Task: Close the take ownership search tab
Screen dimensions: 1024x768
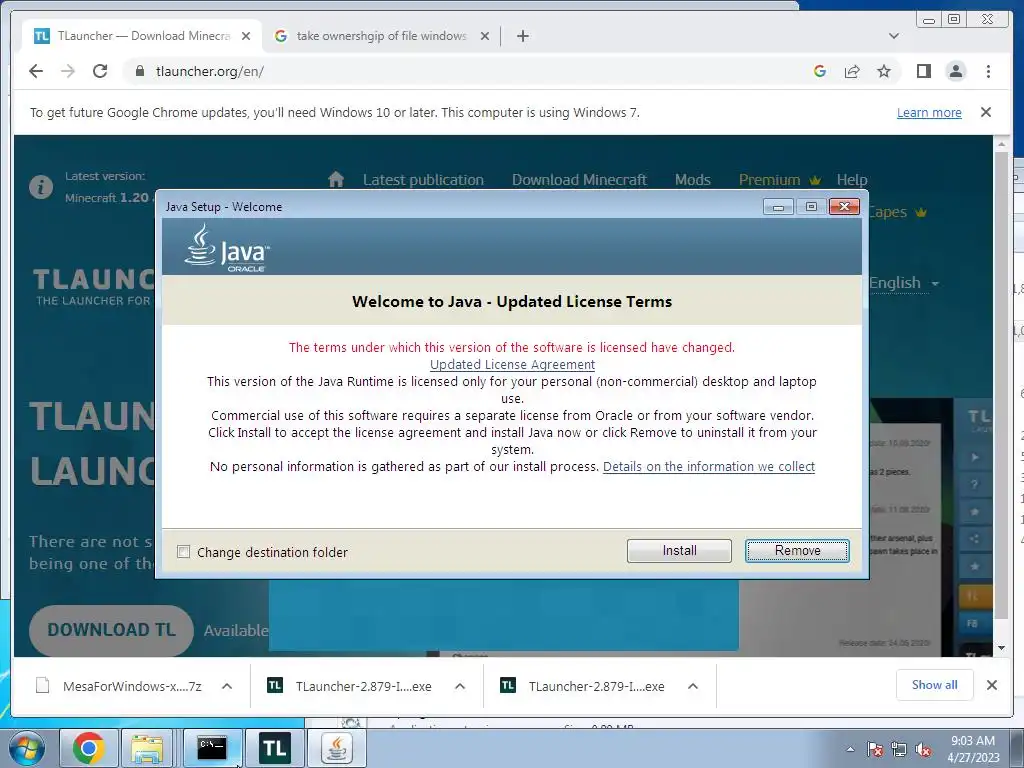Action: 485,36
